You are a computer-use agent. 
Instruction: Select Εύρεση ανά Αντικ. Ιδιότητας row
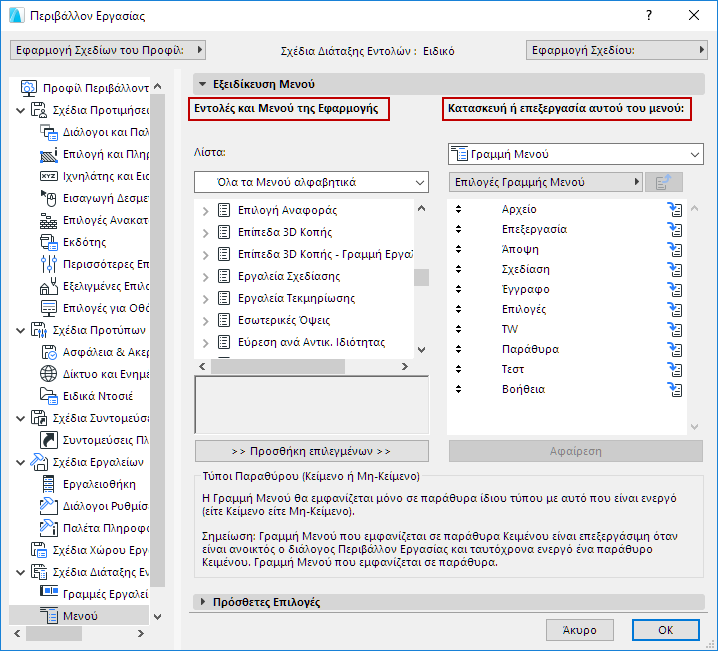(304, 342)
